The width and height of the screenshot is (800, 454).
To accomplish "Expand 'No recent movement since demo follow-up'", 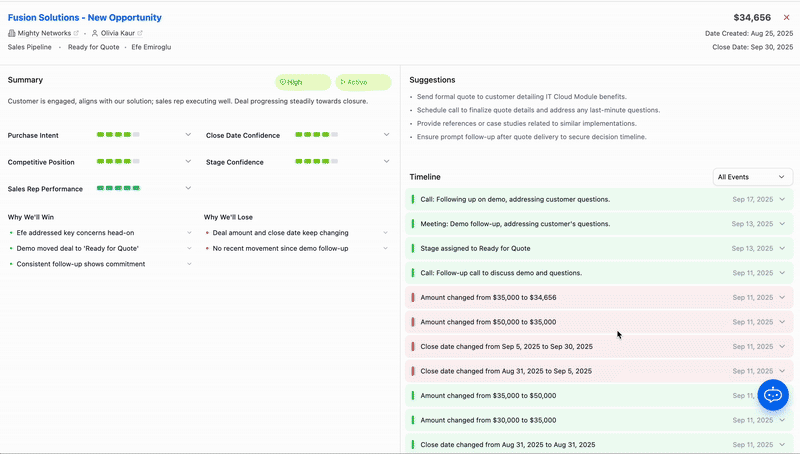I will click(x=386, y=248).
